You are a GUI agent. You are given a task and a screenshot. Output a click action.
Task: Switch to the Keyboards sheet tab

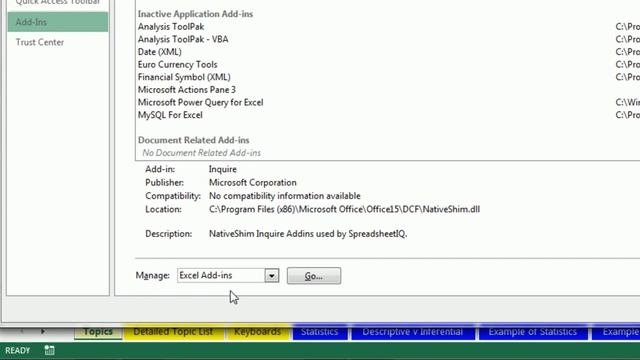click(258, 332)
